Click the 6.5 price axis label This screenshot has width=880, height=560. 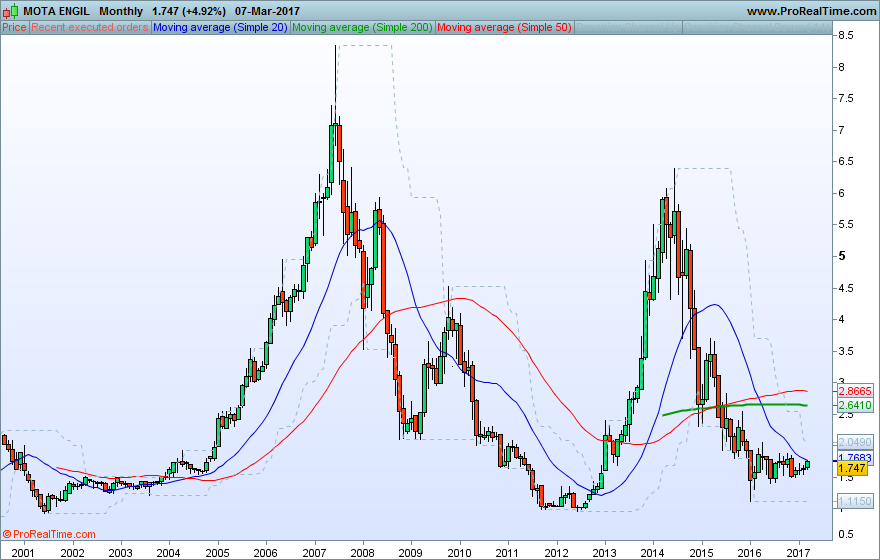point(846,162)
